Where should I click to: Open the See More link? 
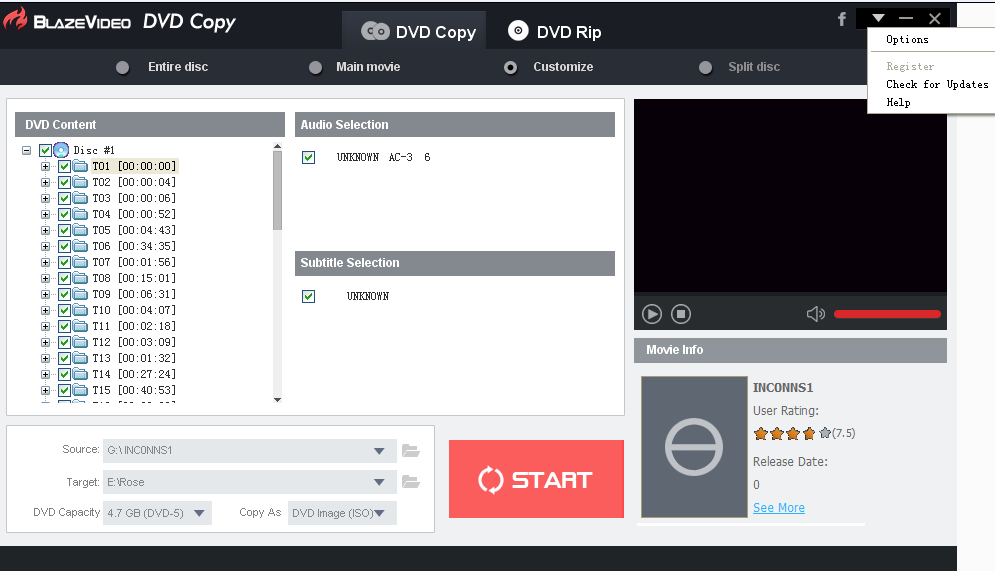tap(778, 508)
